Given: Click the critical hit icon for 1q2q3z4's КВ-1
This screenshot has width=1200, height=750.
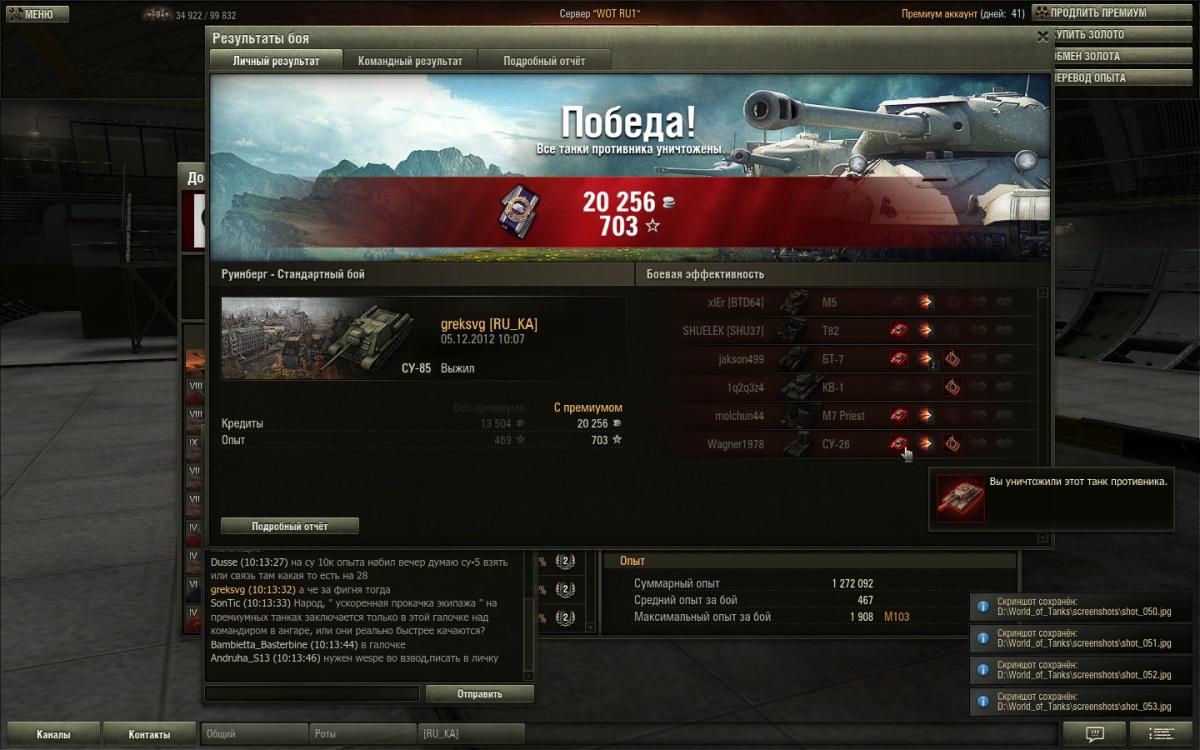Looking at the screenshot, I should click(953, 387).
